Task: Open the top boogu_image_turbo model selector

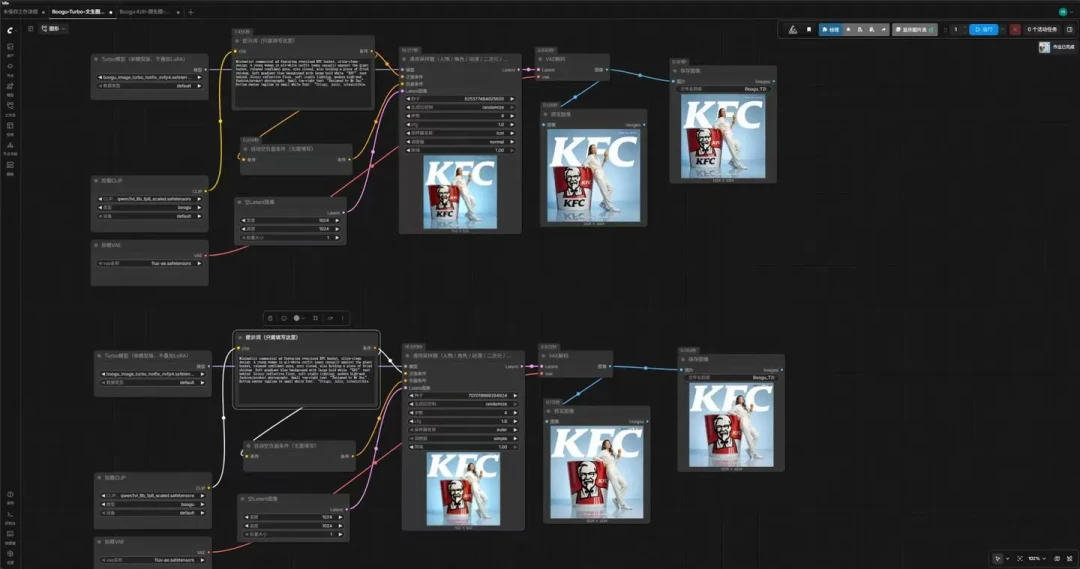Action: [150, 77]
